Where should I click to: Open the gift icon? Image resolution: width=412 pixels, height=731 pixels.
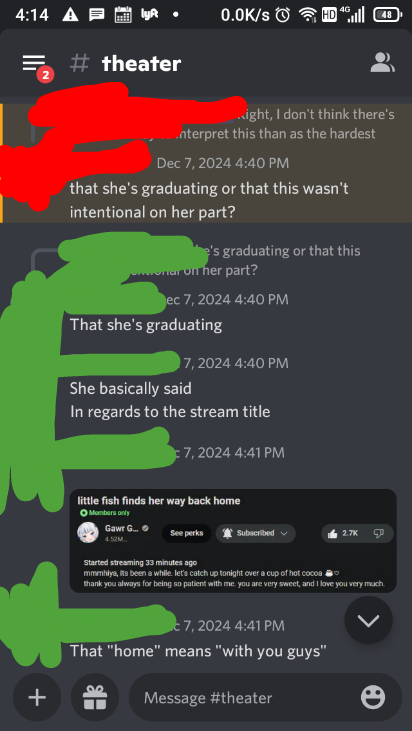coord(95,698)
